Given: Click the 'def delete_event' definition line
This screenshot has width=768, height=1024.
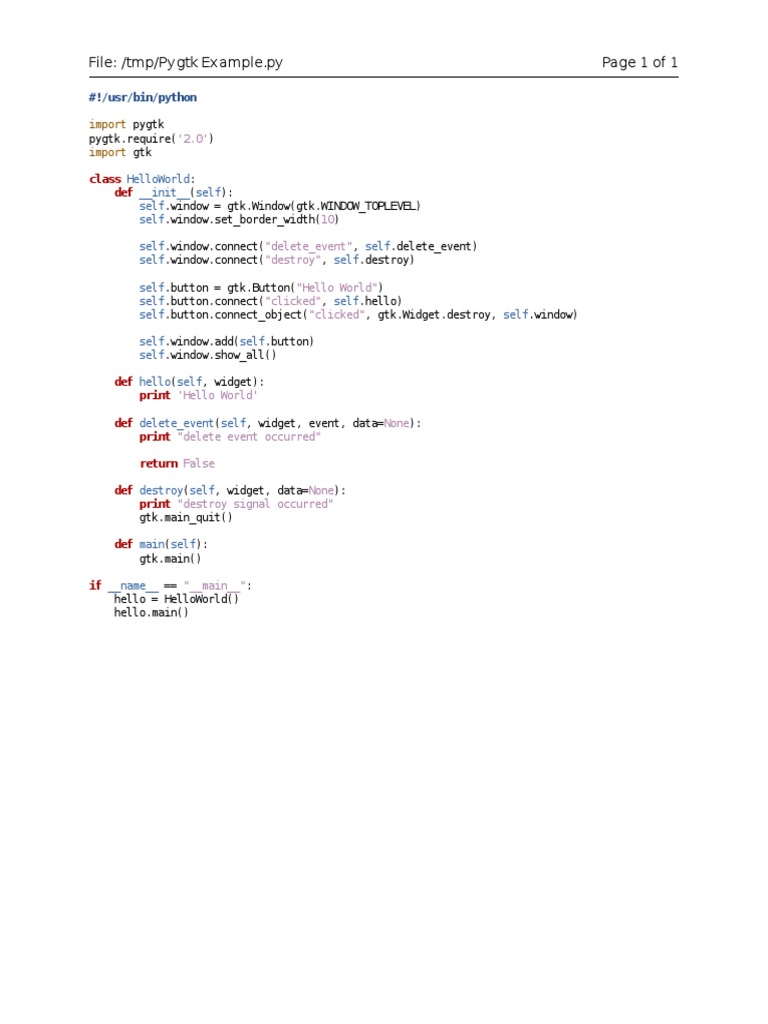Looking at the screenshot, I should pos(268,423).
